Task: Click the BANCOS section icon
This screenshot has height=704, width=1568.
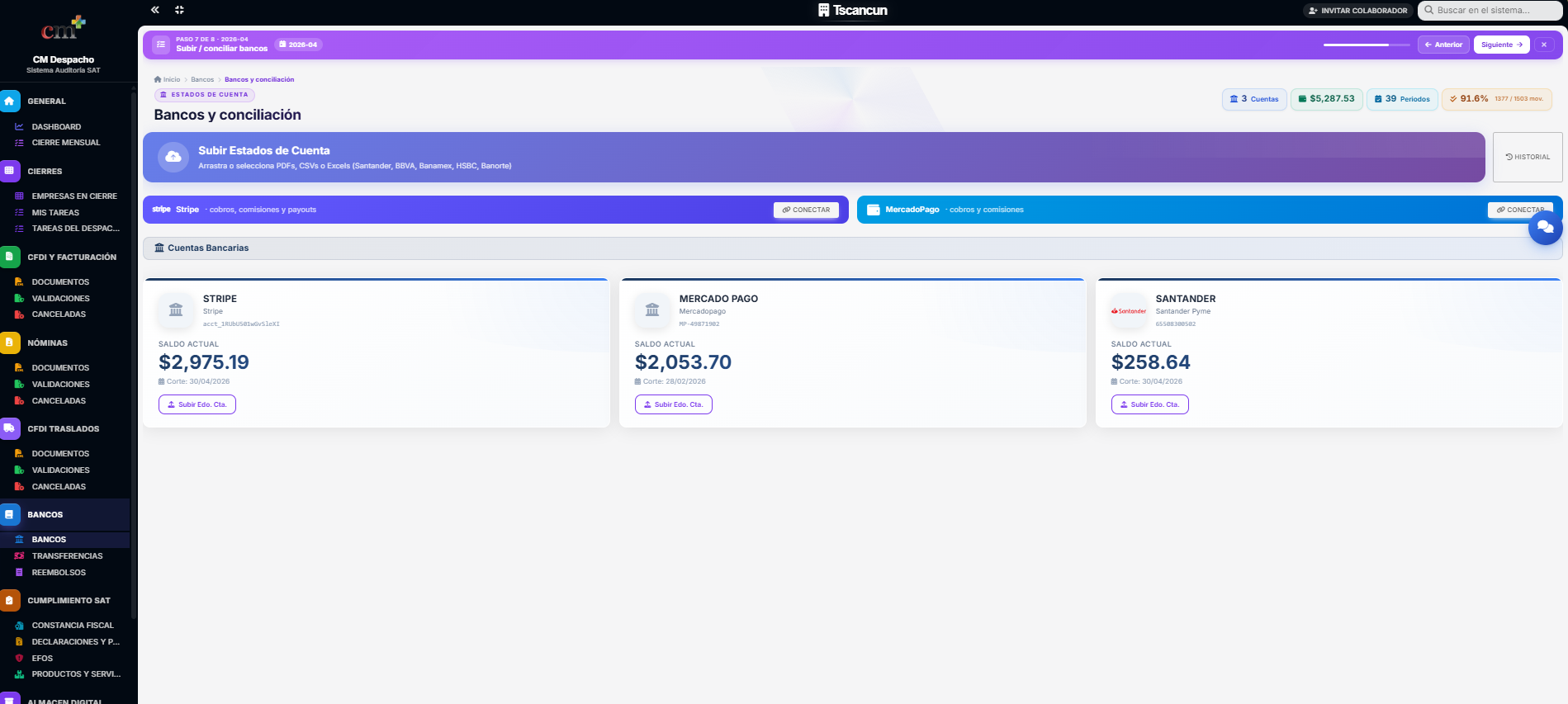Action: point(10,514)
